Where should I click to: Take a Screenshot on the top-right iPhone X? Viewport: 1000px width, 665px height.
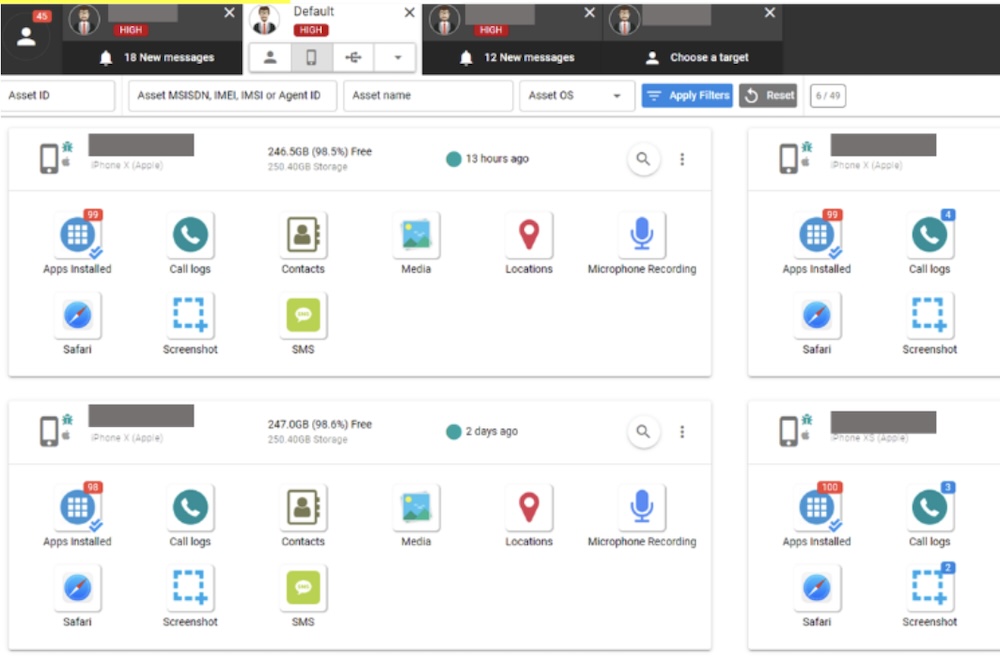[929, 317]
